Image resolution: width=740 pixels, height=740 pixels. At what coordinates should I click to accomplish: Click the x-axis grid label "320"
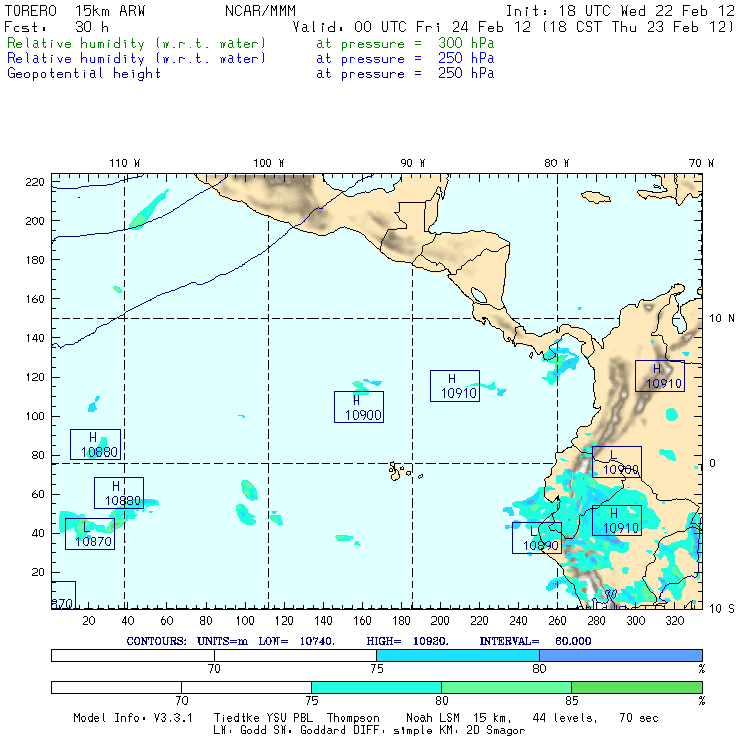tap(675, 621)
